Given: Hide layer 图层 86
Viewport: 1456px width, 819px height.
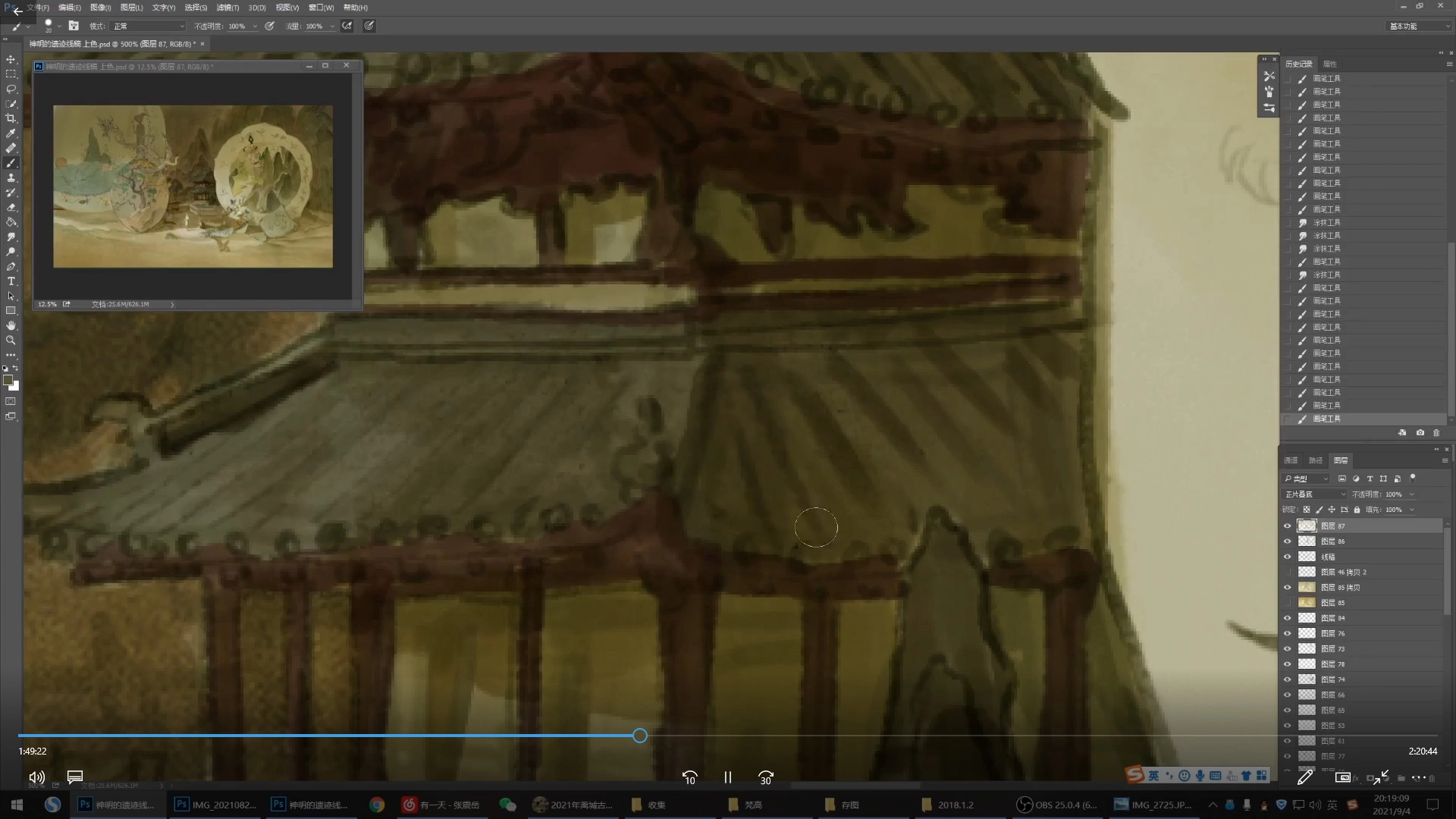Looking at the screenshot, I should (1287, 541).
